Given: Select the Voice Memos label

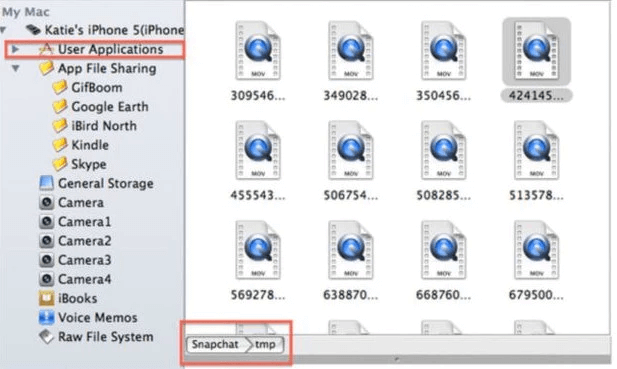Looking at the screenshot, I should [98, 317].
